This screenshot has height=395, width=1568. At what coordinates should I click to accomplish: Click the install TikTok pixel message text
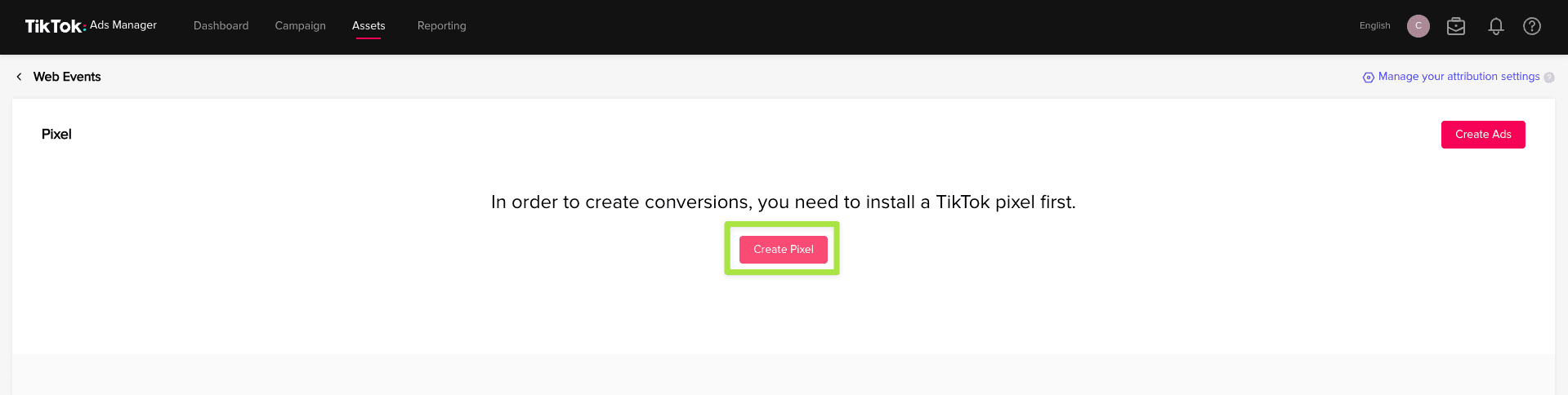783,202
